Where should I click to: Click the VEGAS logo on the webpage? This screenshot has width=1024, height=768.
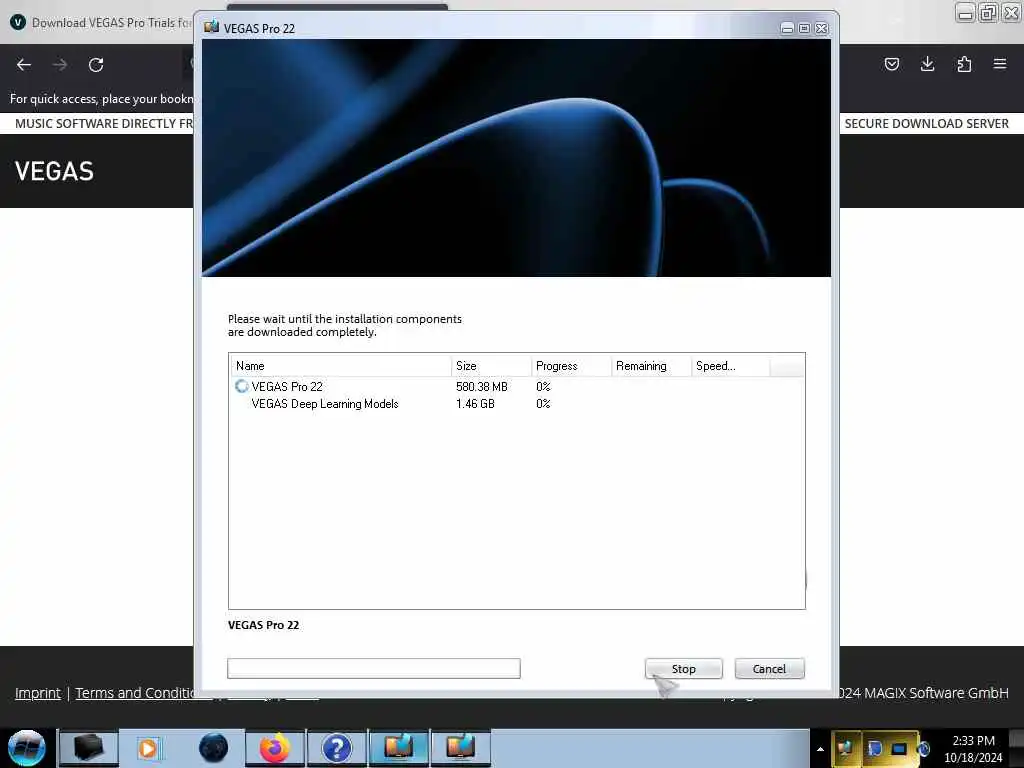54,171
